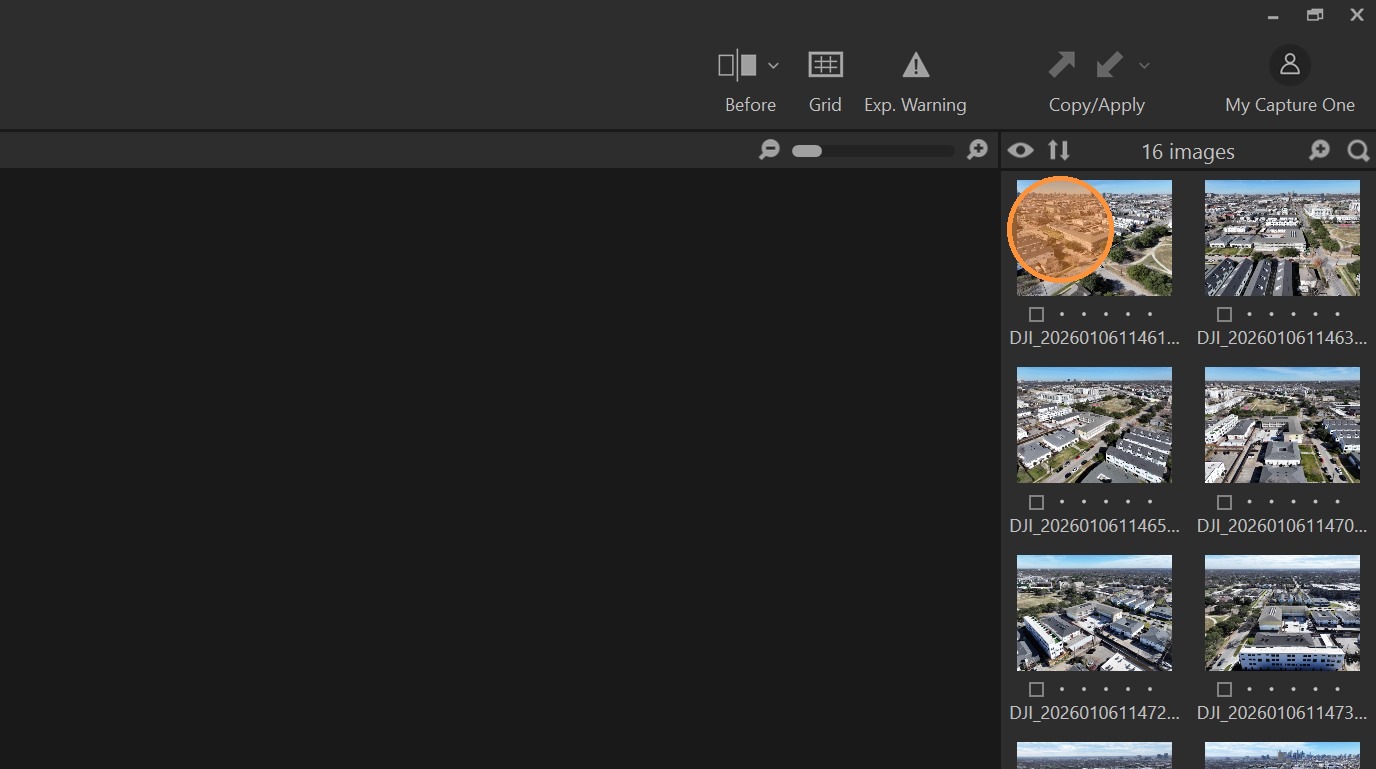This screenshot has width=1376, height=769.
Task: Set one-star rating on DJI_2026010611461...
Action: (1062, 314)
